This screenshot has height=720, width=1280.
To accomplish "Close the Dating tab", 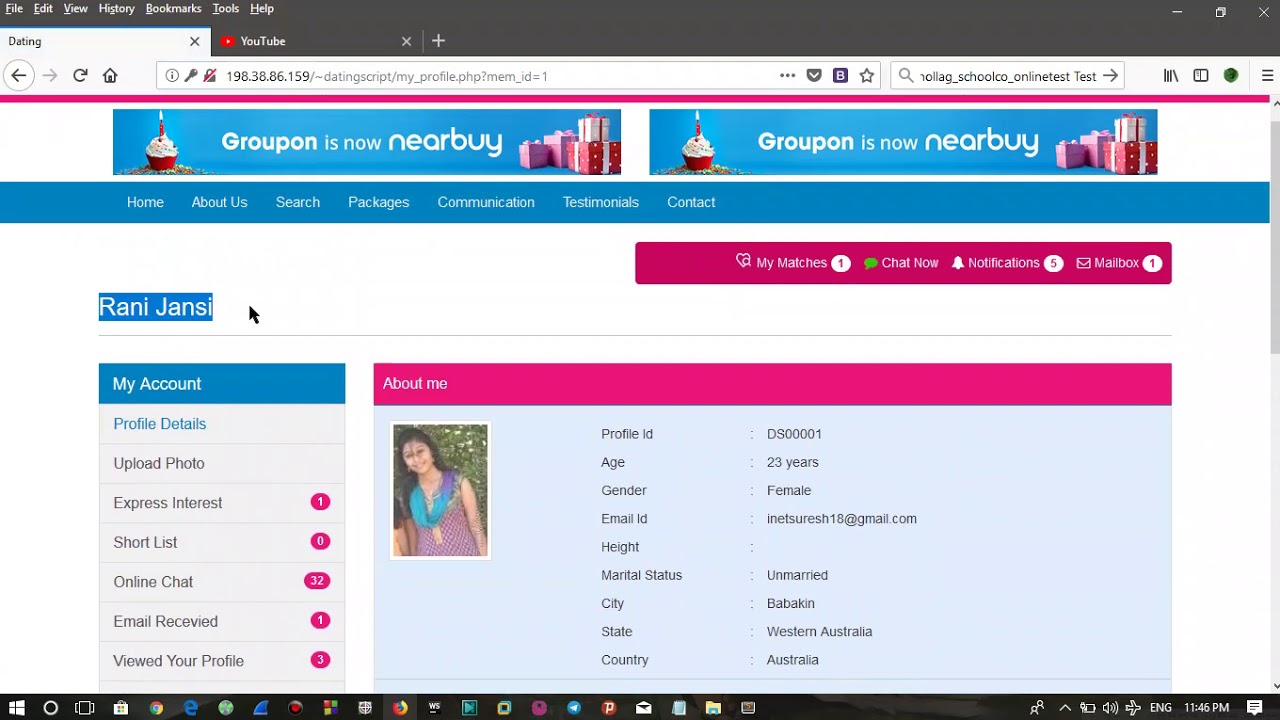I will [x=194, y=41].
